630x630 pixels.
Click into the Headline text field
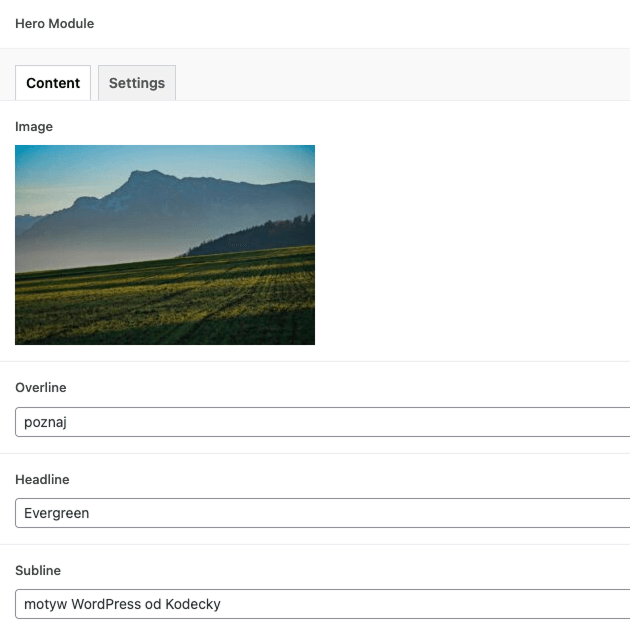(320, 513)
